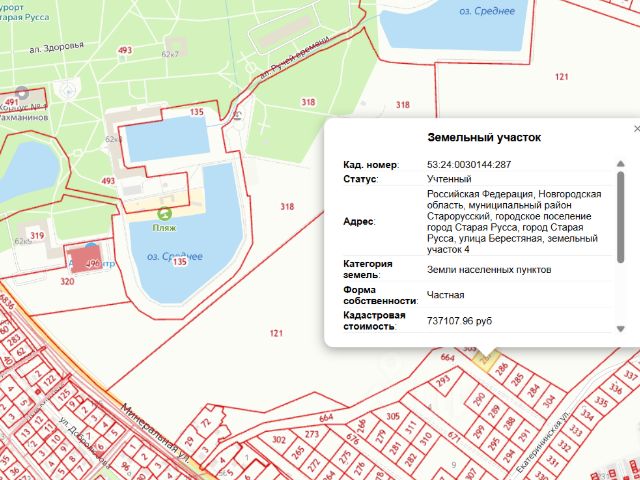Select parcel 279 on the map
The width and height of the screenshot is (640, 480).
click(x=382, y=437)
